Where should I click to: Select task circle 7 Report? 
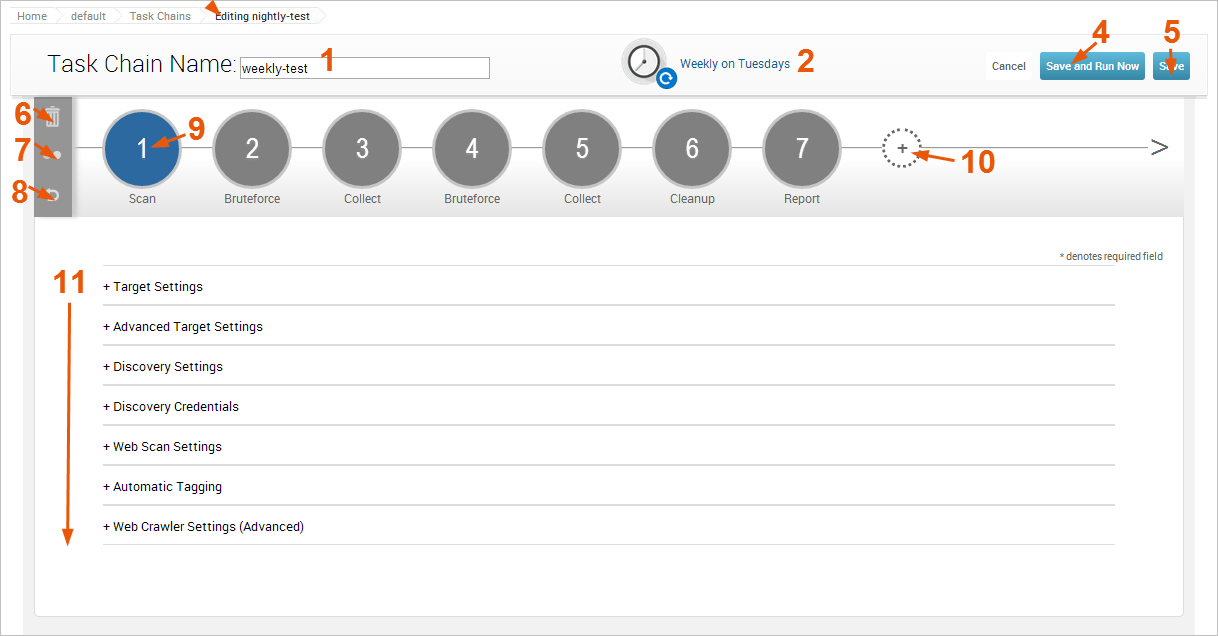point(802,148)
